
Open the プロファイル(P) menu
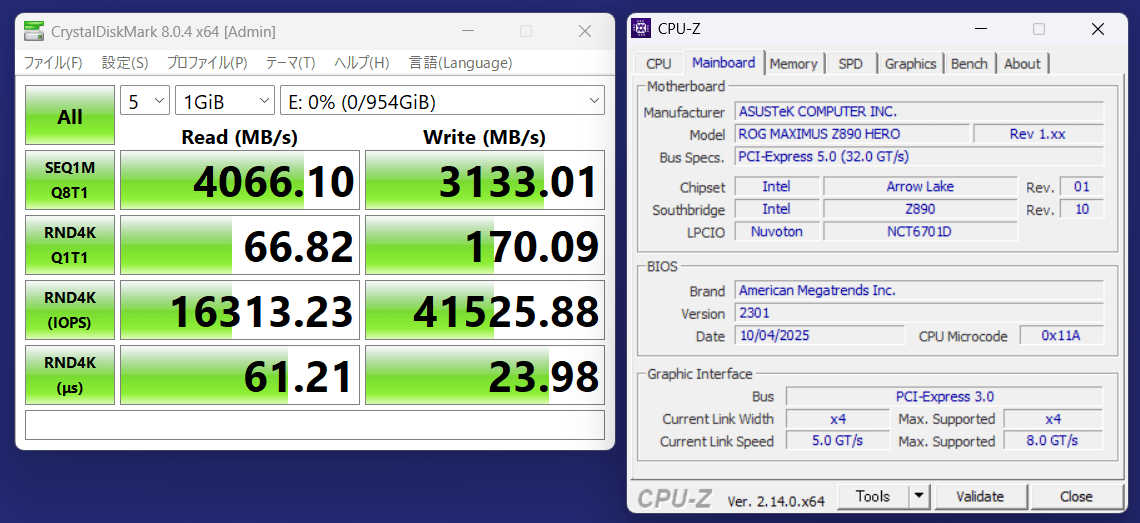(x=207, y=63)
